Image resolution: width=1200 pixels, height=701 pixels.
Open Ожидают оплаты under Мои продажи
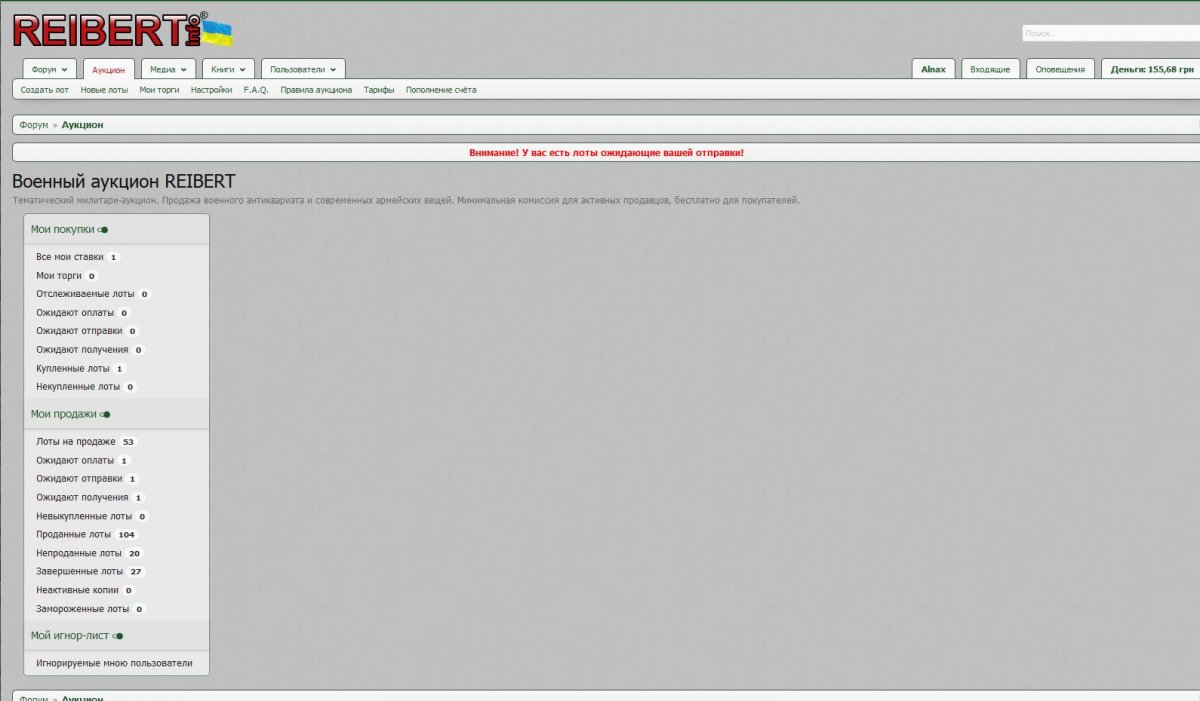pos(75,460)
